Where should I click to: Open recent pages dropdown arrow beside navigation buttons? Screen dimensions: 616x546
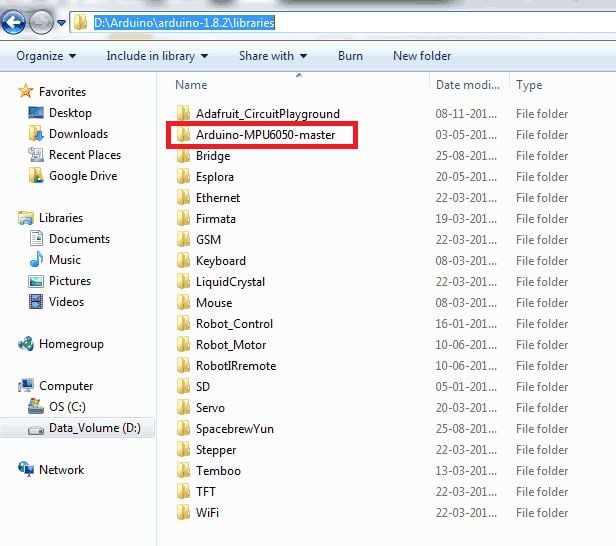pyautogui.click(x=62, y=22)
